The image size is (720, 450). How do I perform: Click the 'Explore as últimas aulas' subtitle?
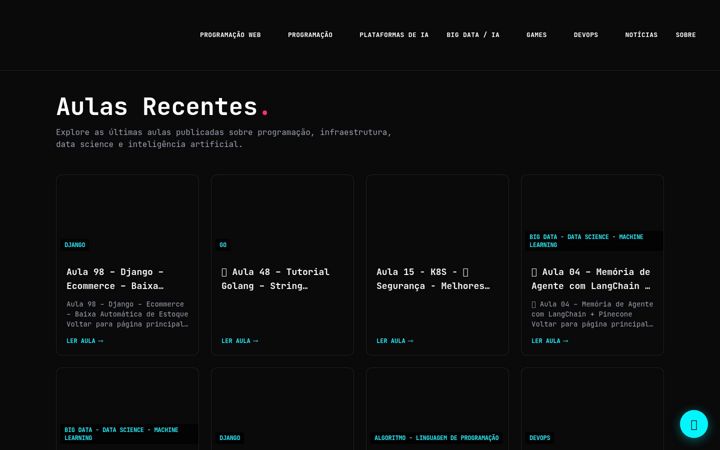pyautogui.click(x=224, y=138)
